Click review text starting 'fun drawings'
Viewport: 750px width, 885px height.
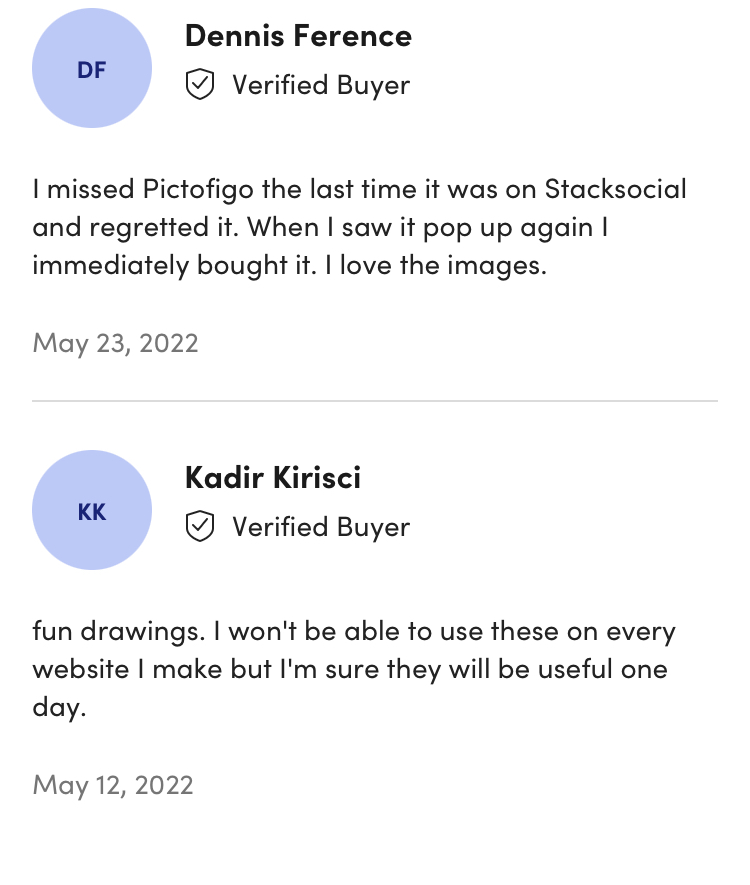[354, 669]
